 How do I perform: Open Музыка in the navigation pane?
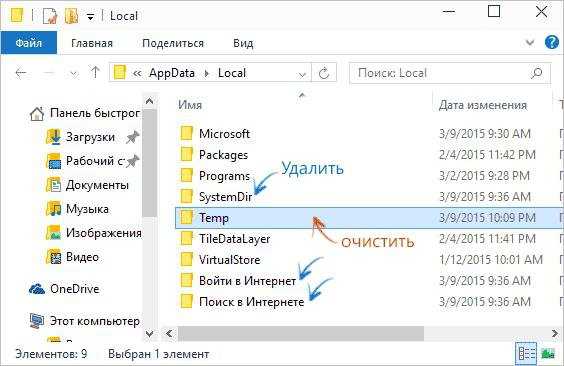[77, 209]
